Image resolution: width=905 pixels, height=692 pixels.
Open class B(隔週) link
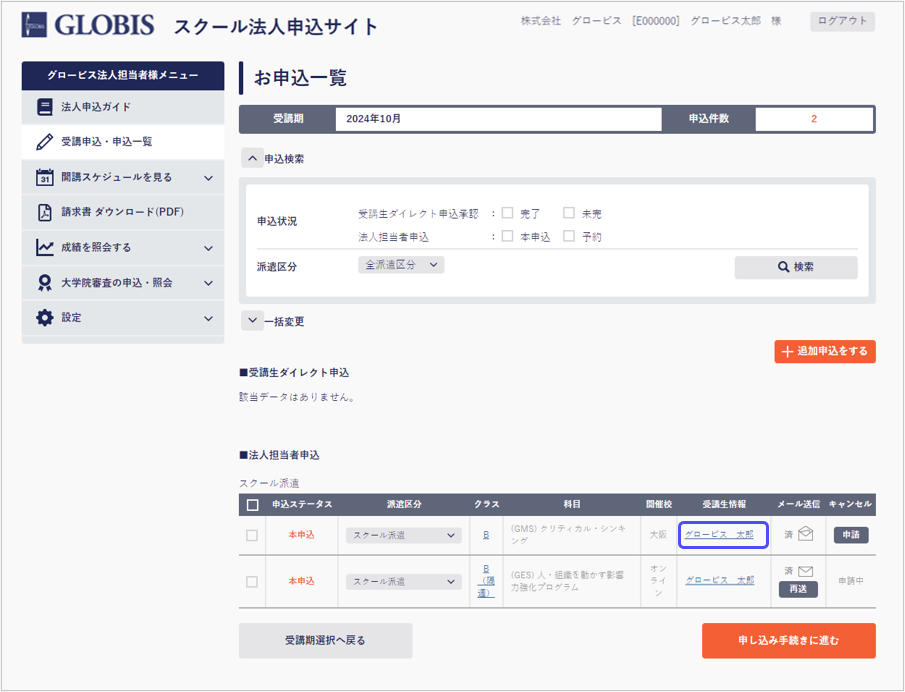[x=486, y=581]
